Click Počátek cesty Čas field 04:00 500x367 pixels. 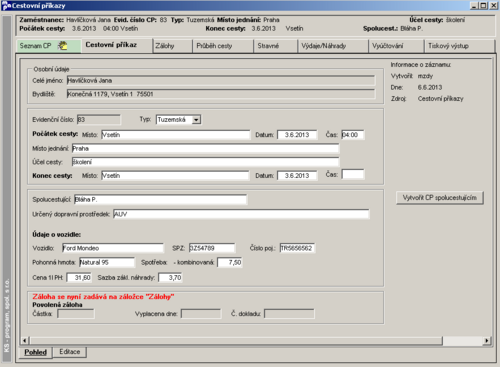[x=353, y=135]
